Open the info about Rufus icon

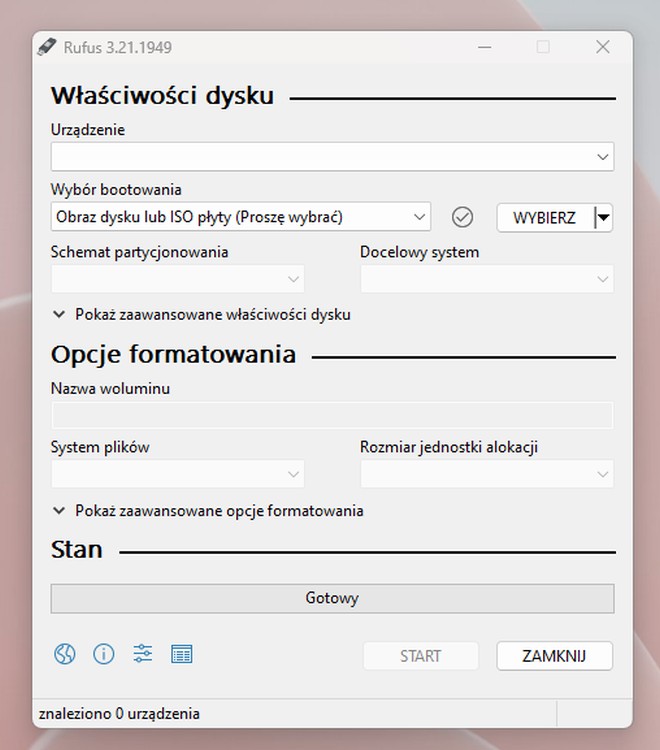pyautogui.click(x=104, y=654)
